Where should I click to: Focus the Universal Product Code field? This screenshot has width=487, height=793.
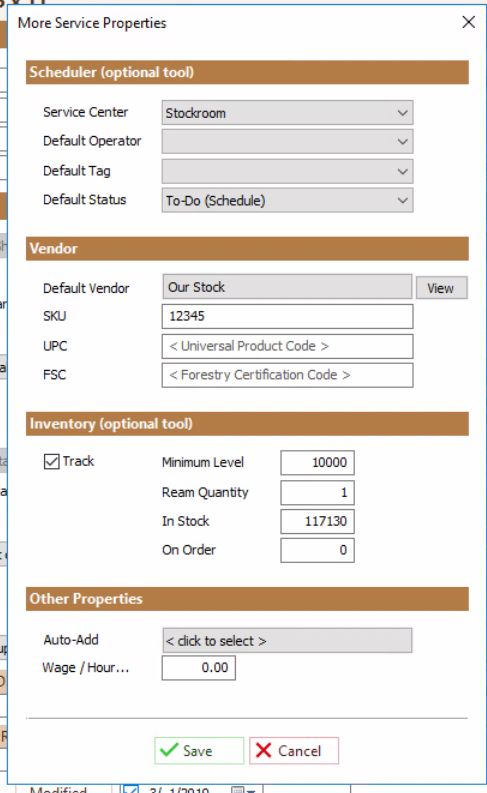(x=287, y=346)
